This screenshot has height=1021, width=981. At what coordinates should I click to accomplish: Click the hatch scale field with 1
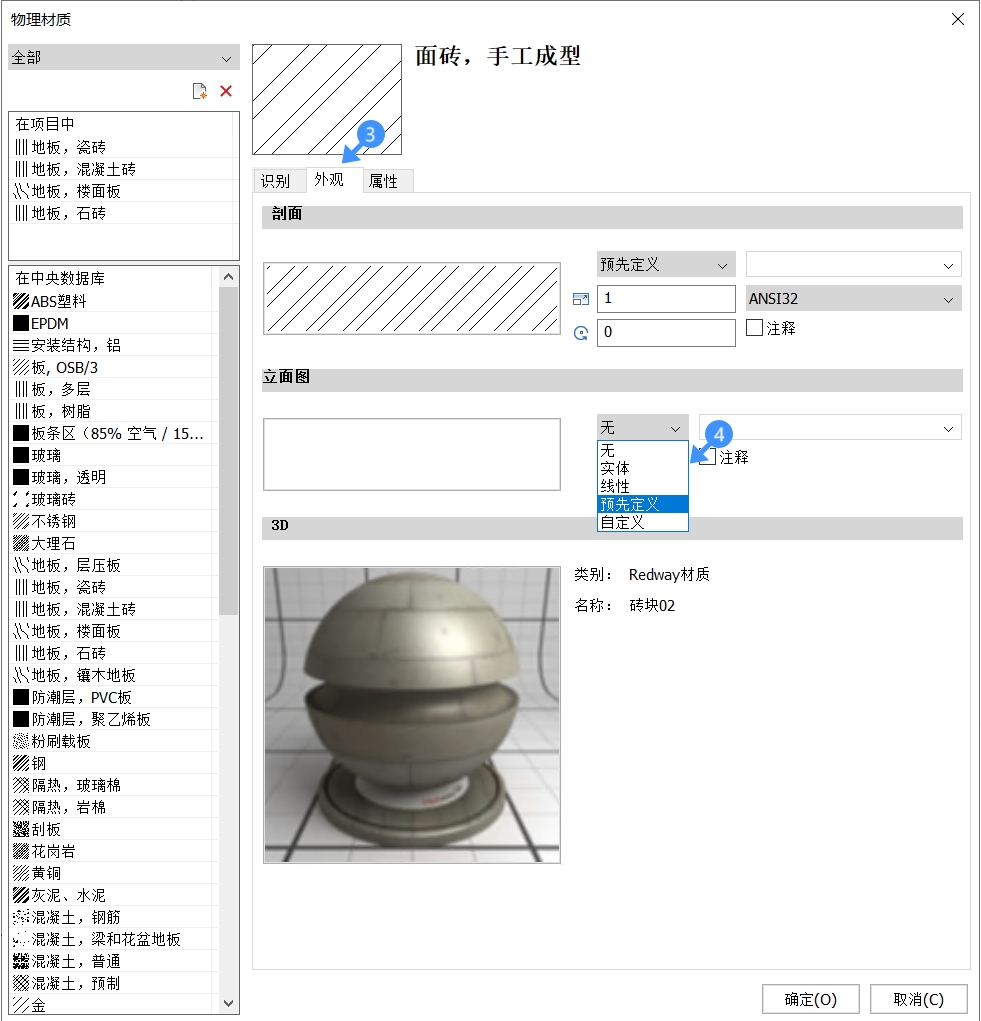pyautogui.click(x=666, y=299)
